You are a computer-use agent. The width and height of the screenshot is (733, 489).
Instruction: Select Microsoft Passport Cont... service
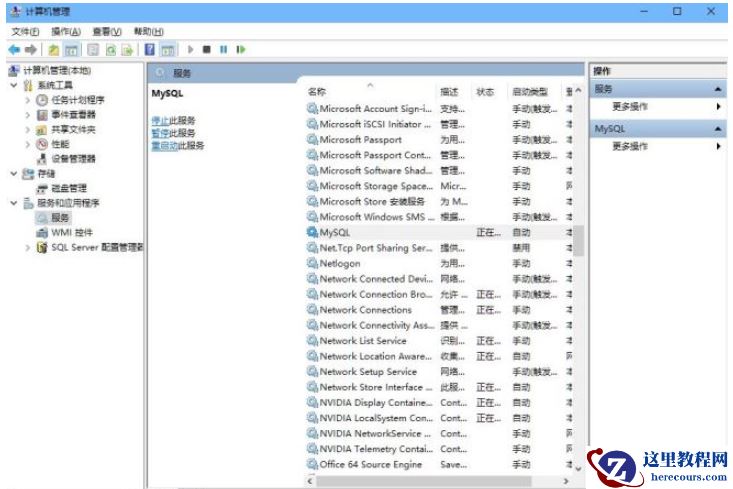(439, 155)
